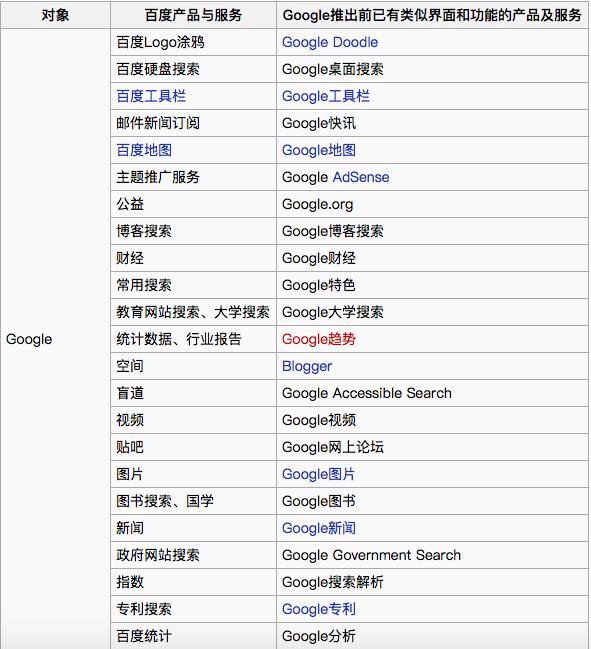Open the Blogger link

point(307,366)
